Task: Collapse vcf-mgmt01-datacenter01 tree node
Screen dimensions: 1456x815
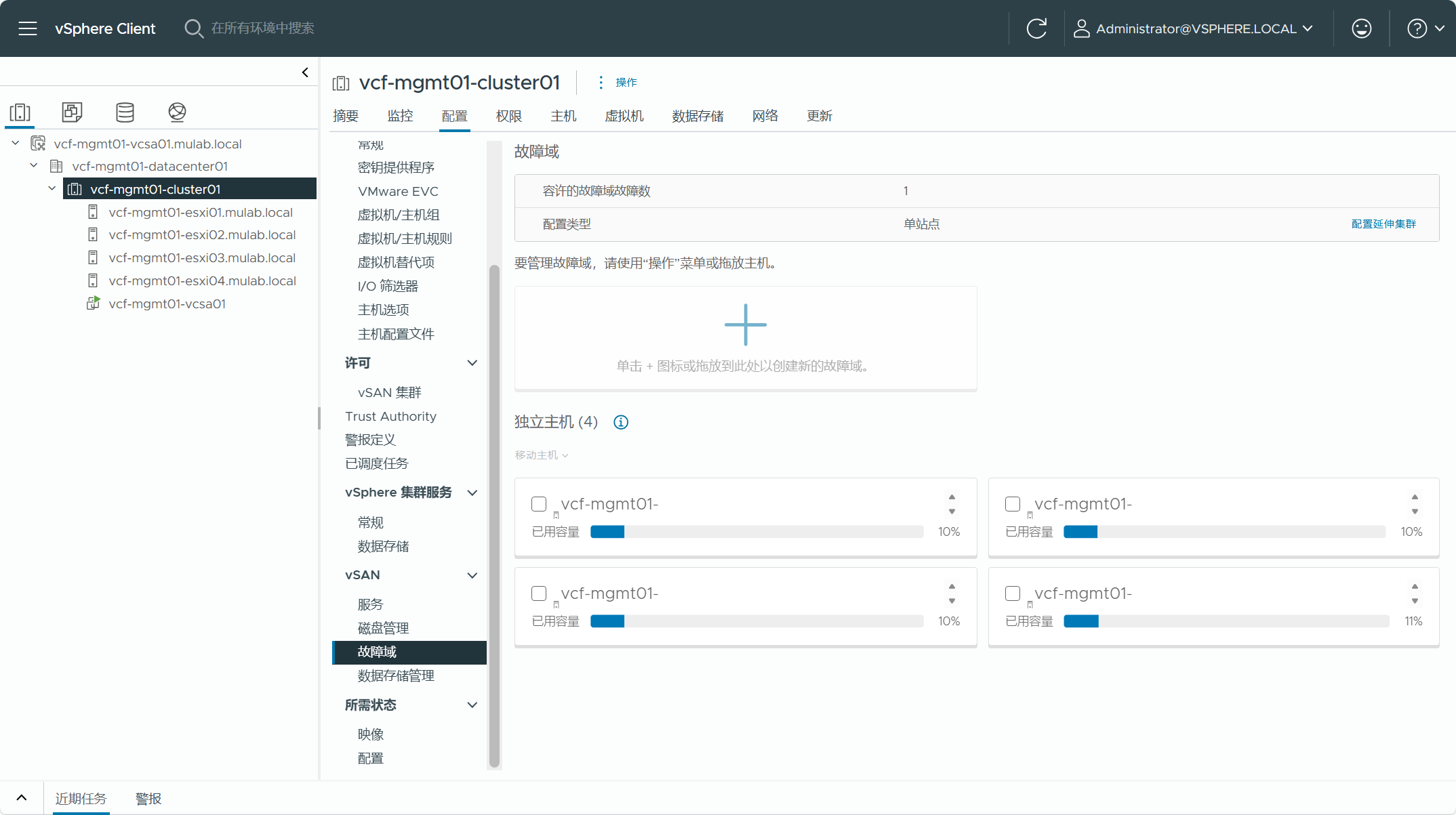Action: tap(34, 166)
